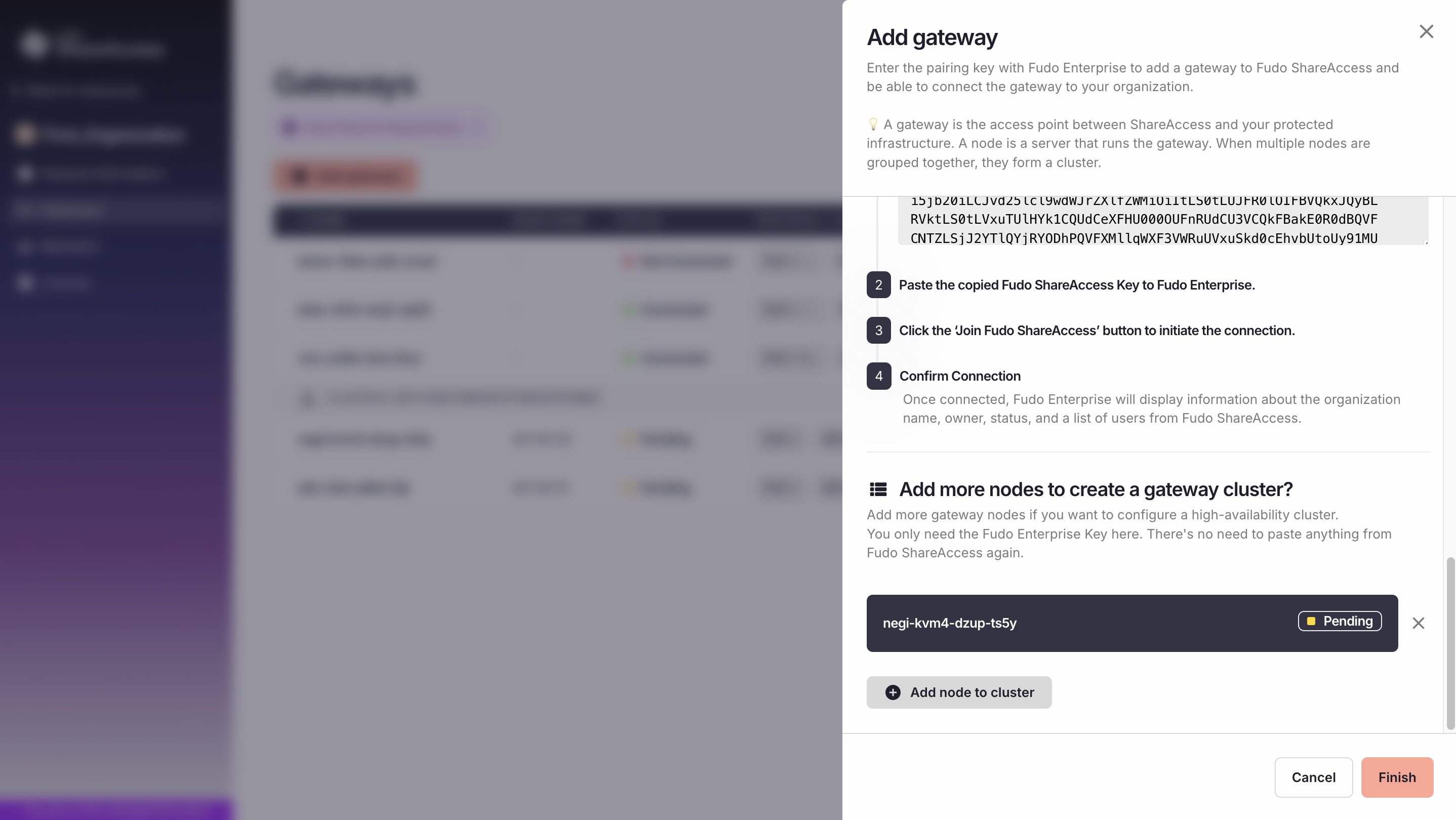Image resolution: width=1456 pixels, height=820 pixels.
Task: Close the Add gateway panel
Action: point(1426,32)
